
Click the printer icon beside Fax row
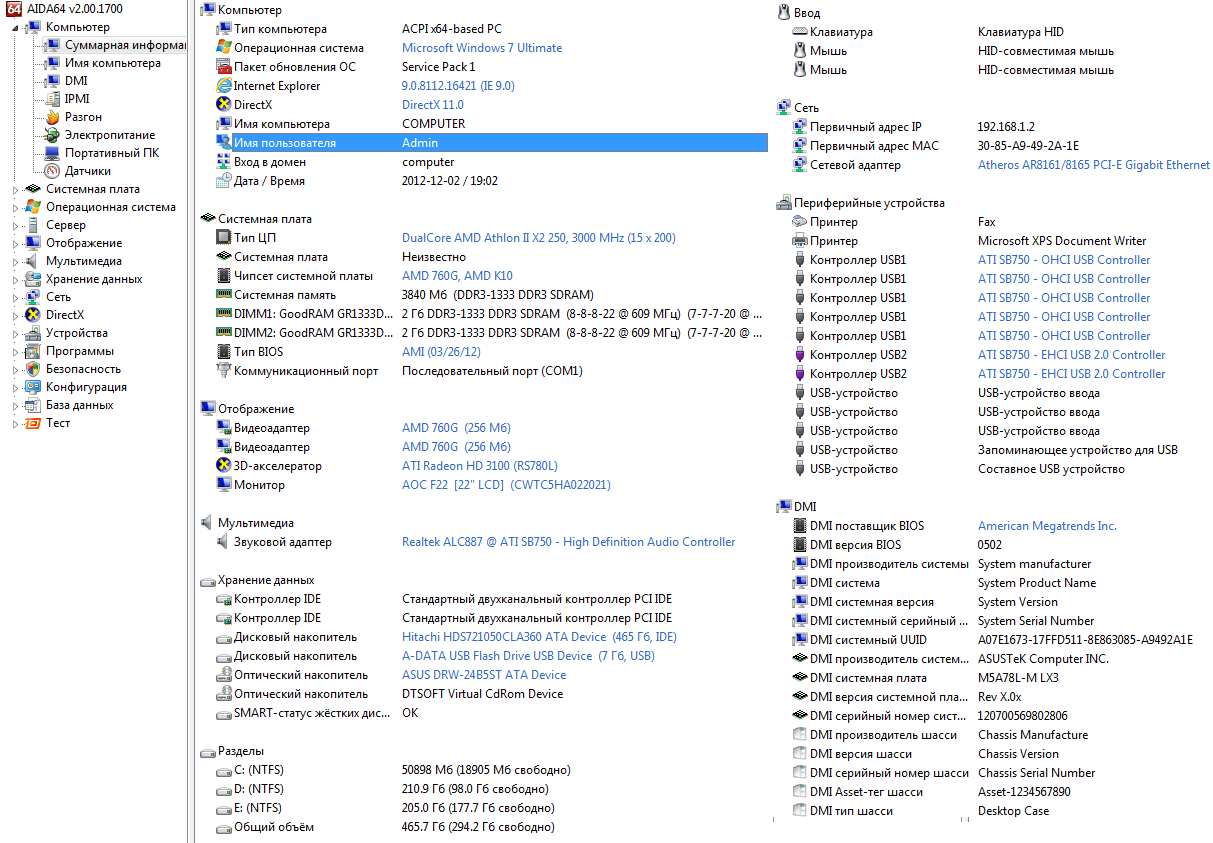[800, 222]
